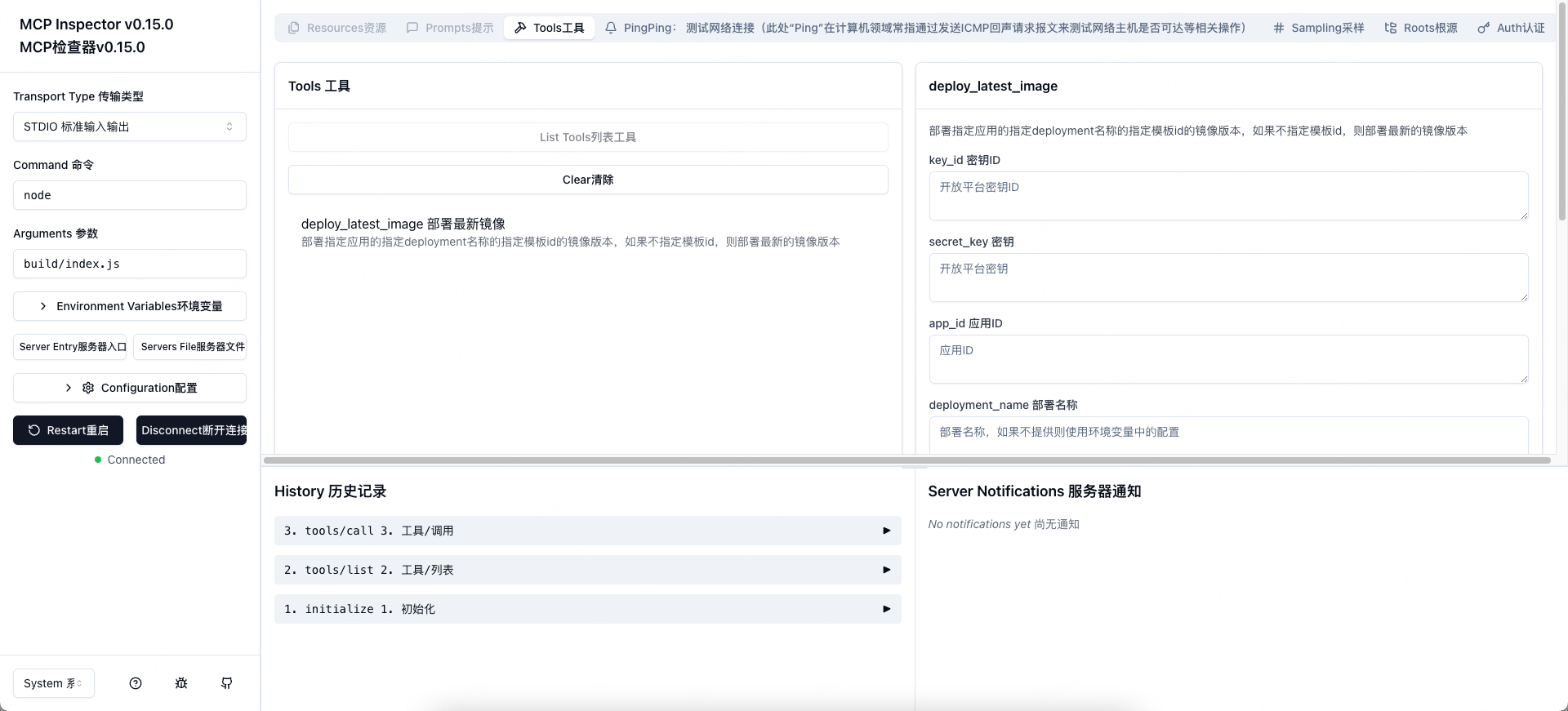Click the key_id input field
Image resolution: width=1568 pixels, height=711 pixels.
coord(1227,196)
